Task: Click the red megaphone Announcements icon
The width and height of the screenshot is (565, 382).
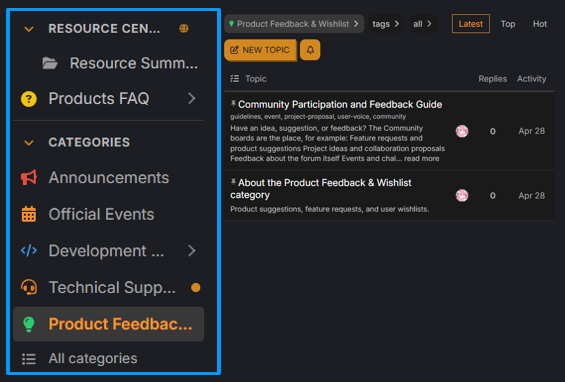Action: (x=29, y=177)
